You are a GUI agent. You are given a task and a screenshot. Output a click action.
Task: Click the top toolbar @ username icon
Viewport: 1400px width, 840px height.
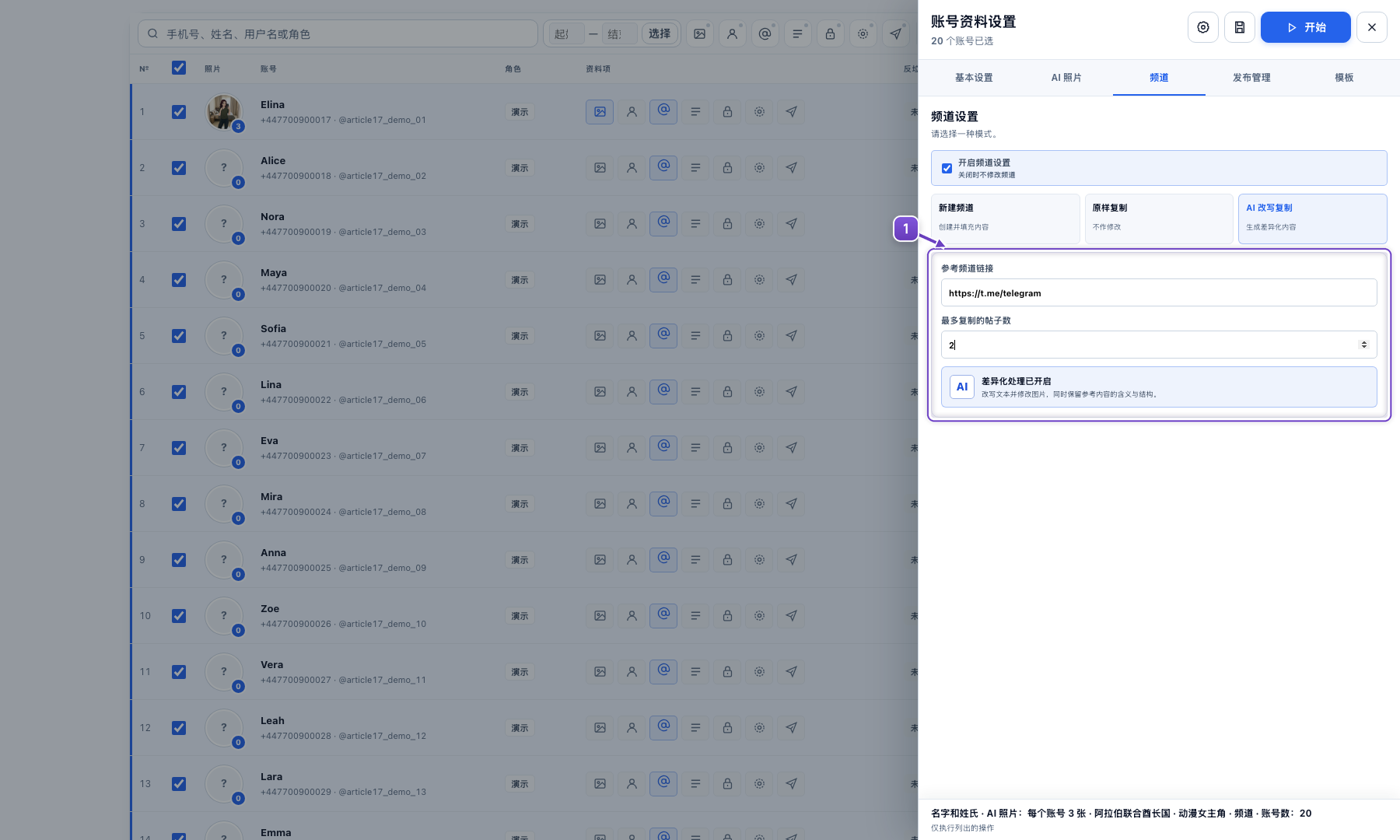765,33
